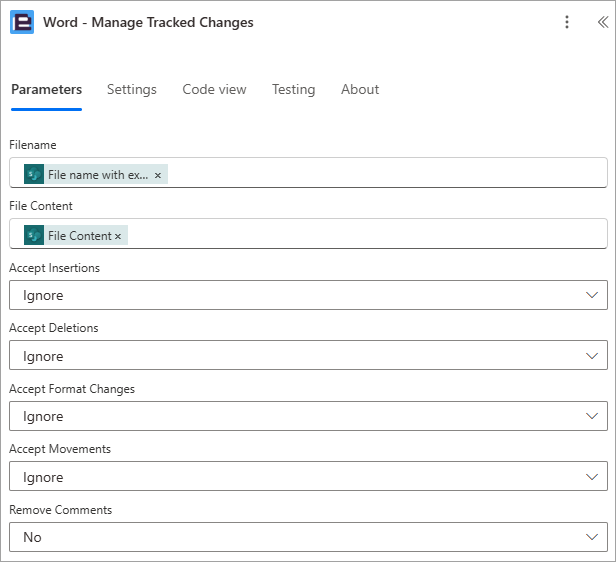Remove the File Content token
The width and height of the screenshot is (616, 562).
click(x=118, y=236)
